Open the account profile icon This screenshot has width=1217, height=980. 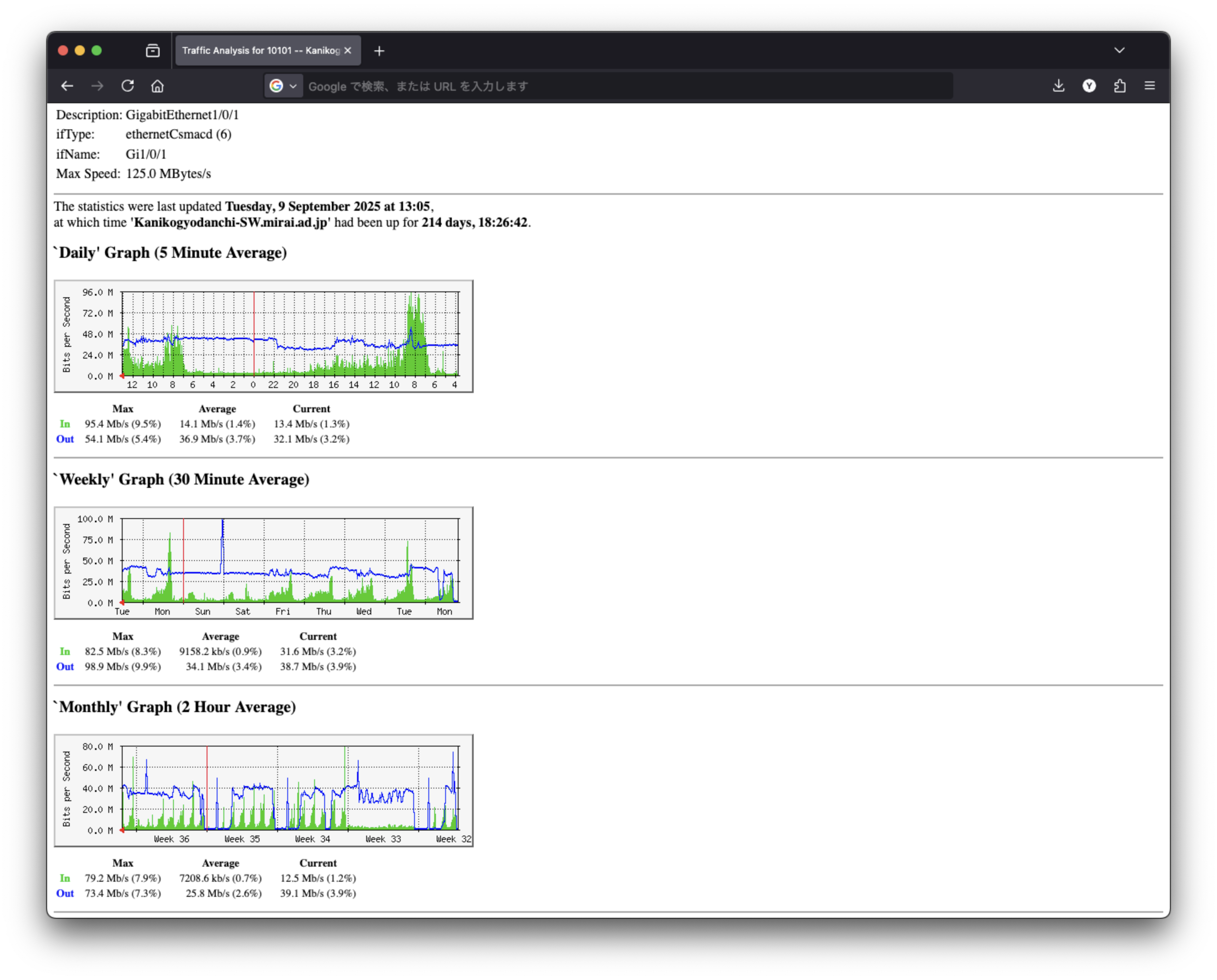tap(1089, 86)
